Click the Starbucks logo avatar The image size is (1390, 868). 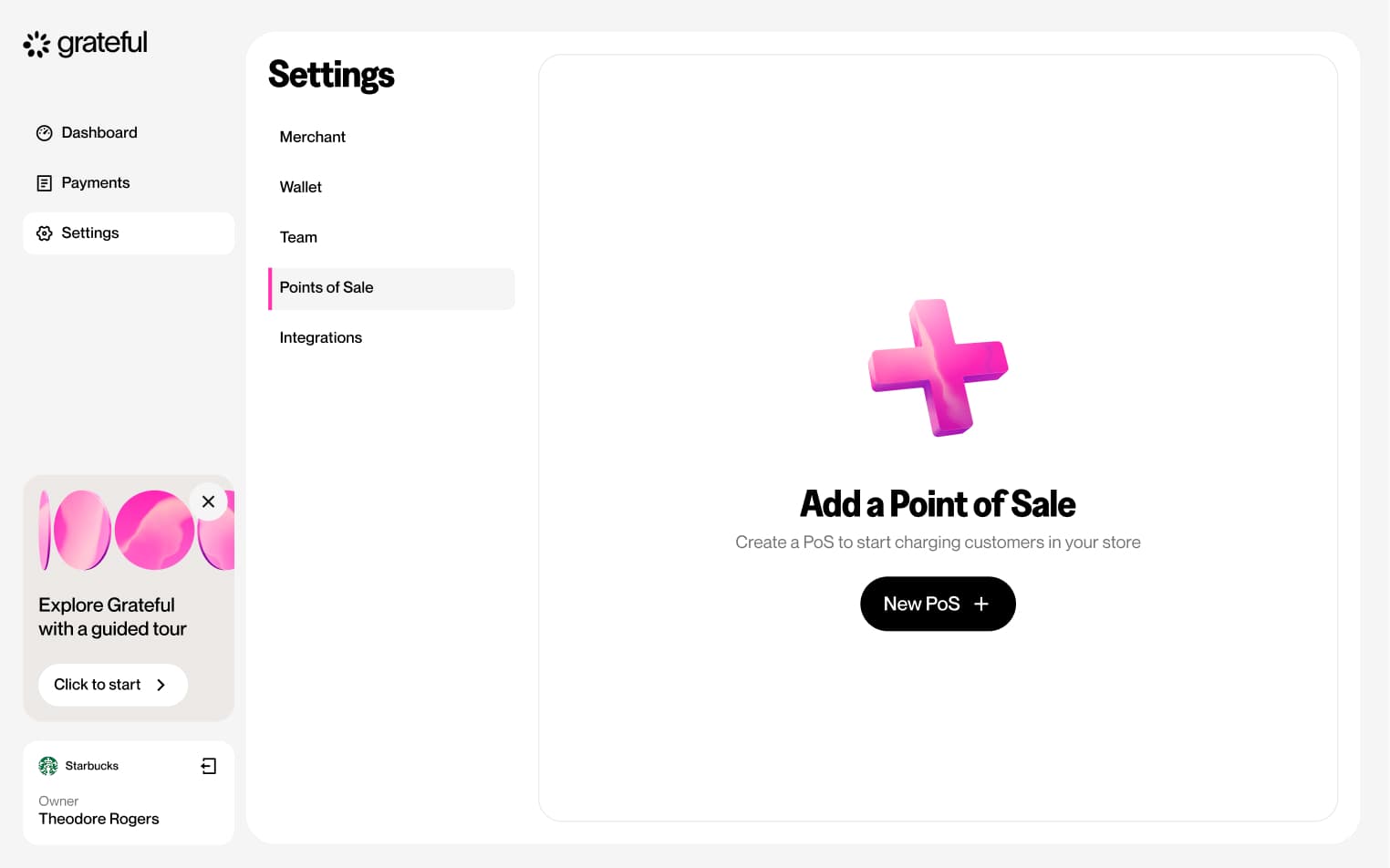coord(48,766)
